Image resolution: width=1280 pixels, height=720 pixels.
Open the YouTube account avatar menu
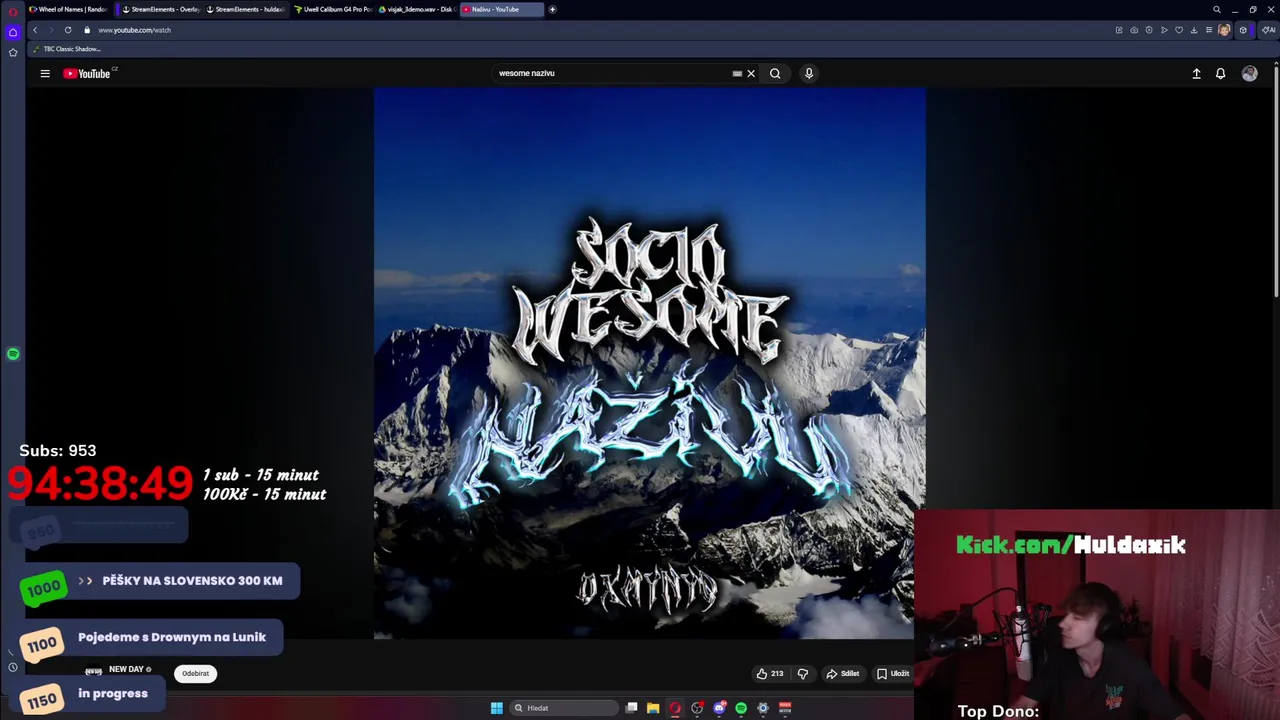(x=1249, y=73)
